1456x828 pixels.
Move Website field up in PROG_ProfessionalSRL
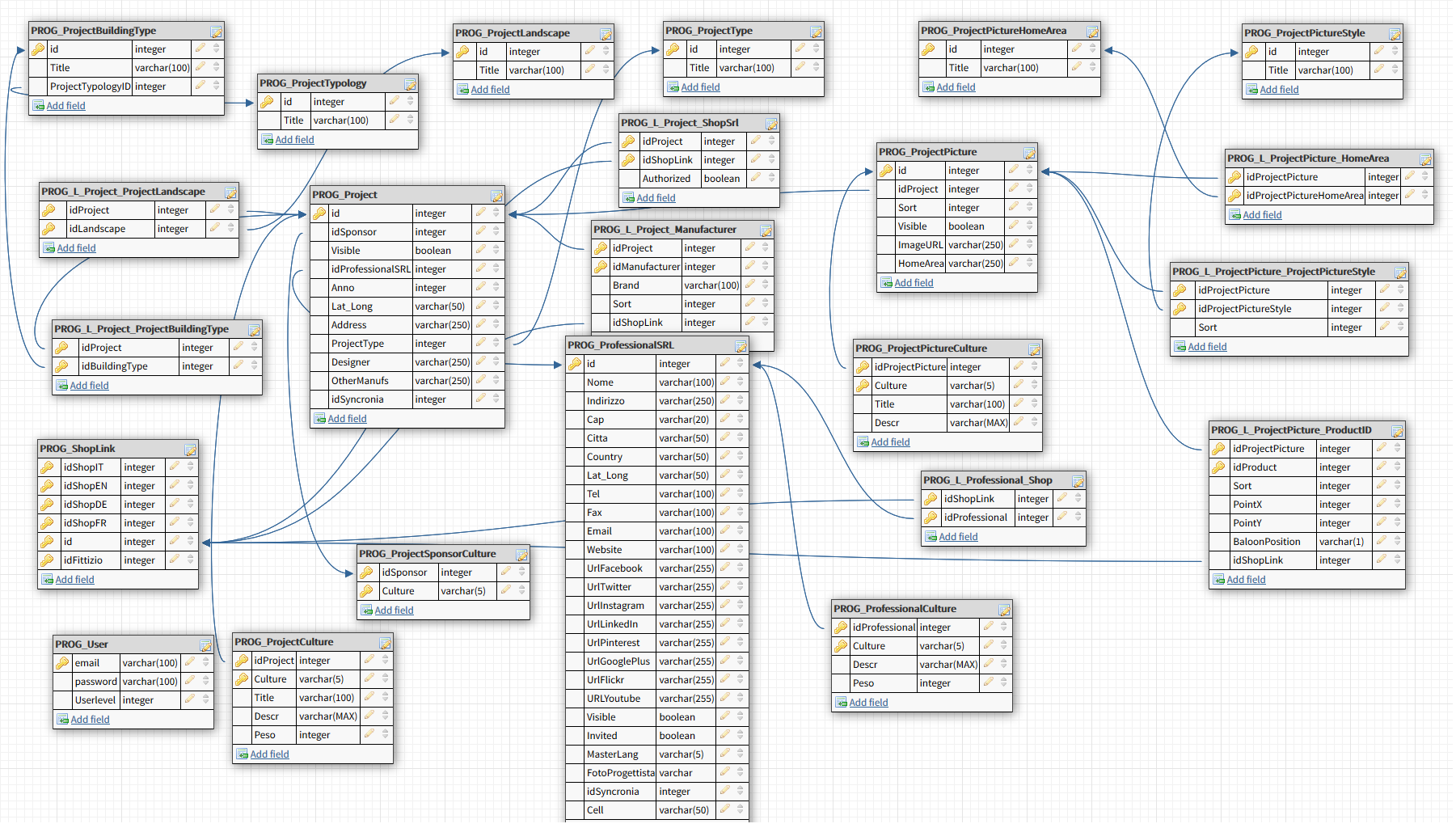click(740, 546)
